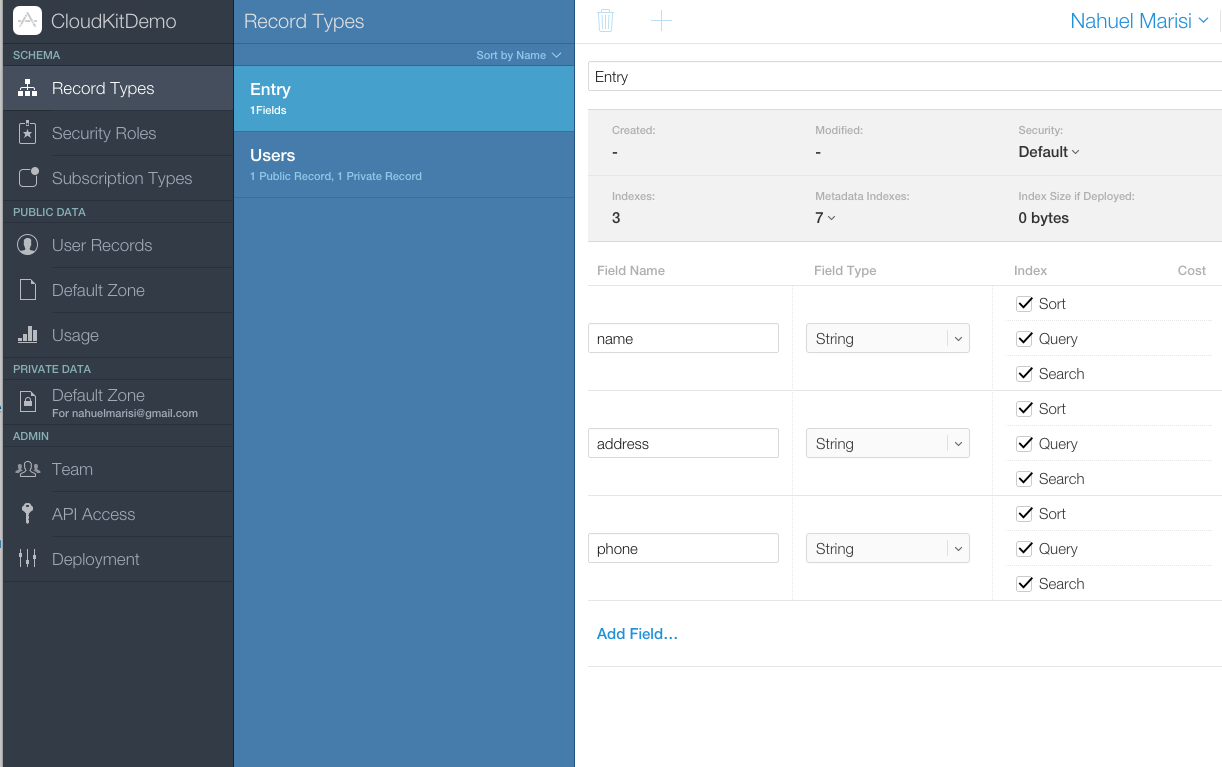Open User Records under Public Data
Viewport: 1222px width, 767px height.
117,245
